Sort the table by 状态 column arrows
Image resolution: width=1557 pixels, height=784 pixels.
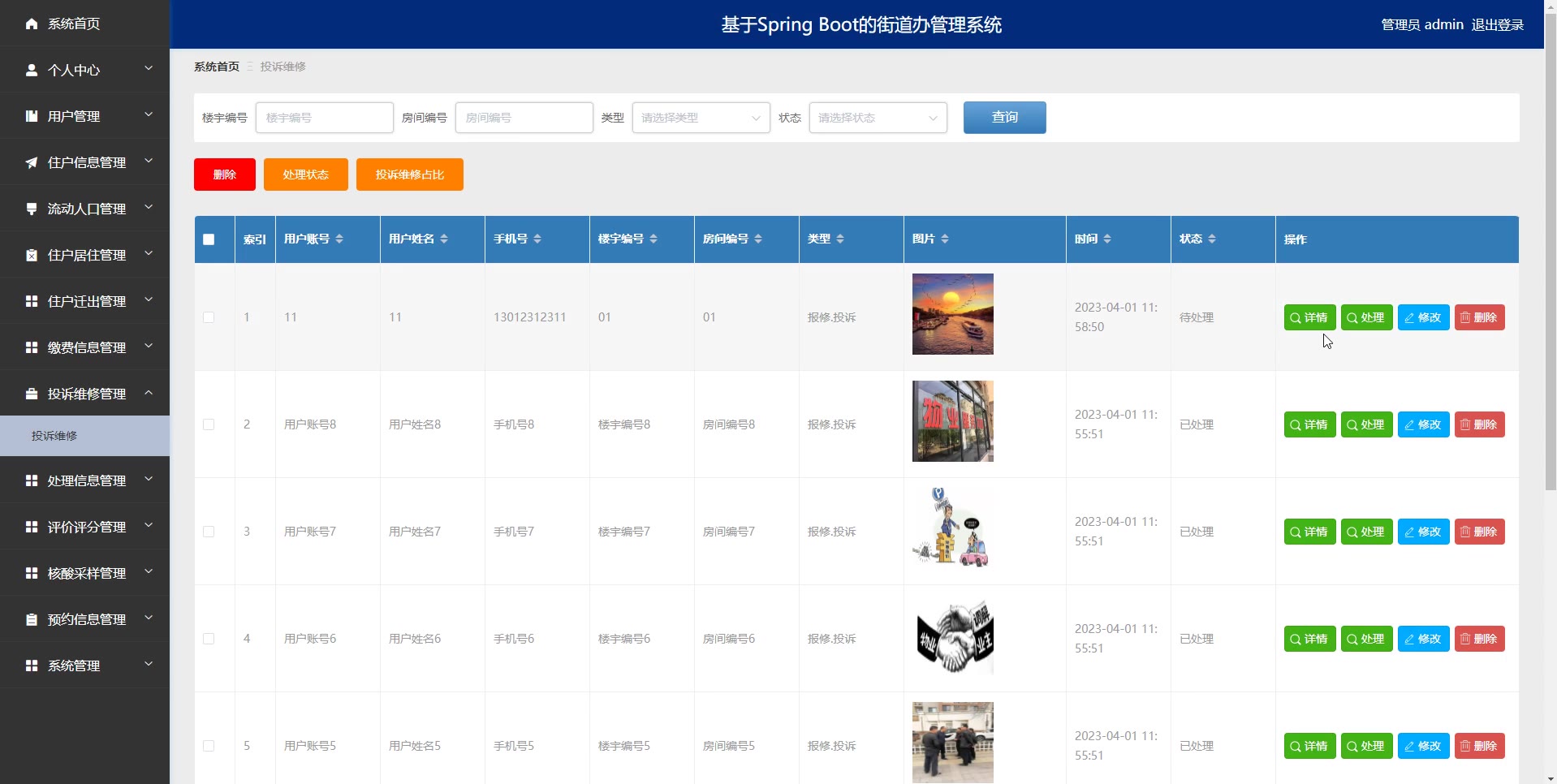click(1212, 239)
